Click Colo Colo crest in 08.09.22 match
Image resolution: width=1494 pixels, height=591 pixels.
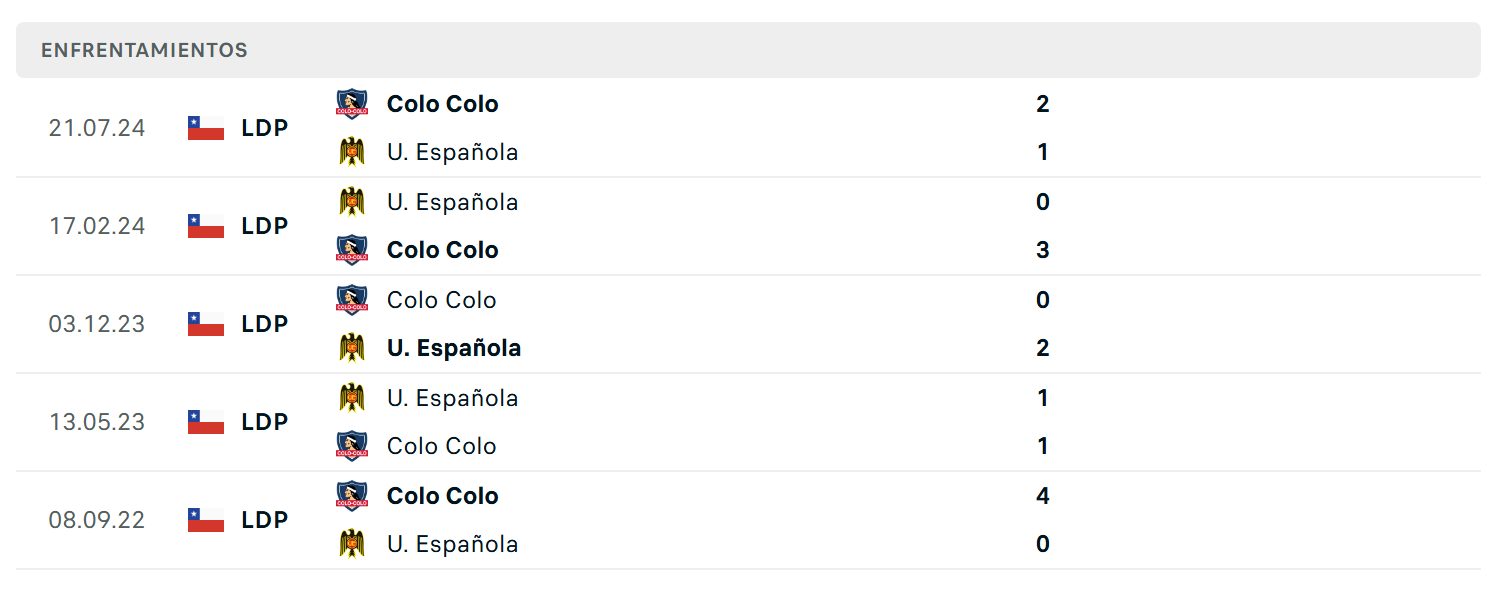point(352,496)
